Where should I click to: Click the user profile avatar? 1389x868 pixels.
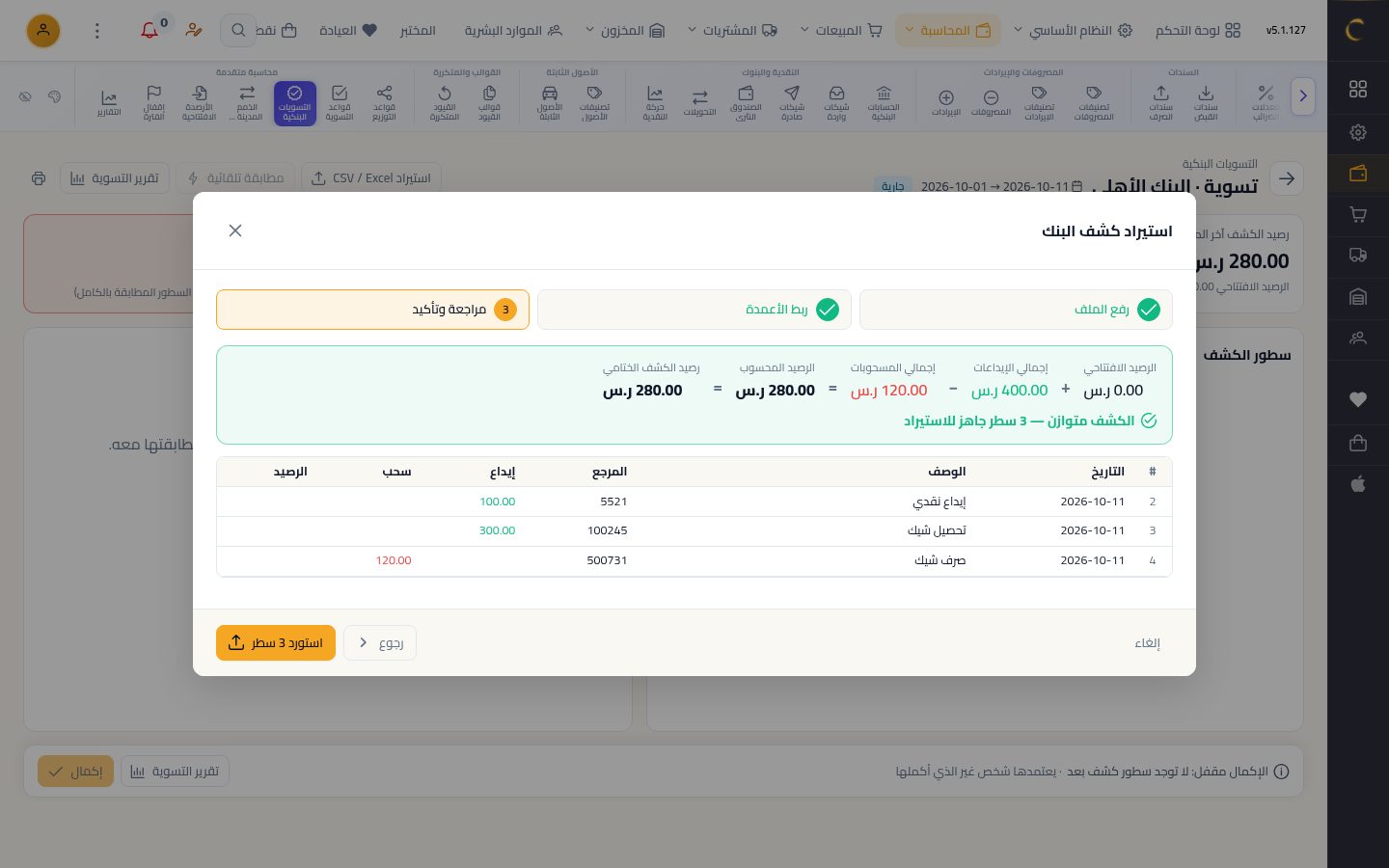(x=43, y=31)
